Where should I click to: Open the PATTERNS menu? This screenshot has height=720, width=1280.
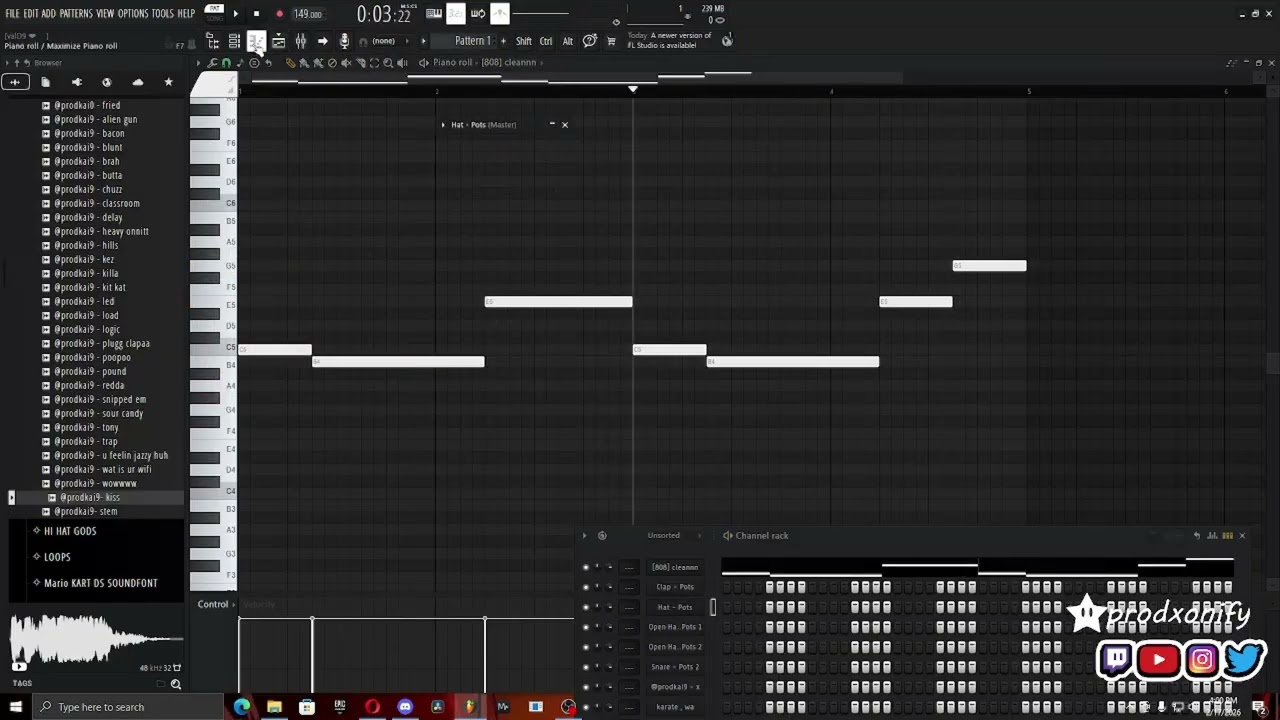(76, 14)
